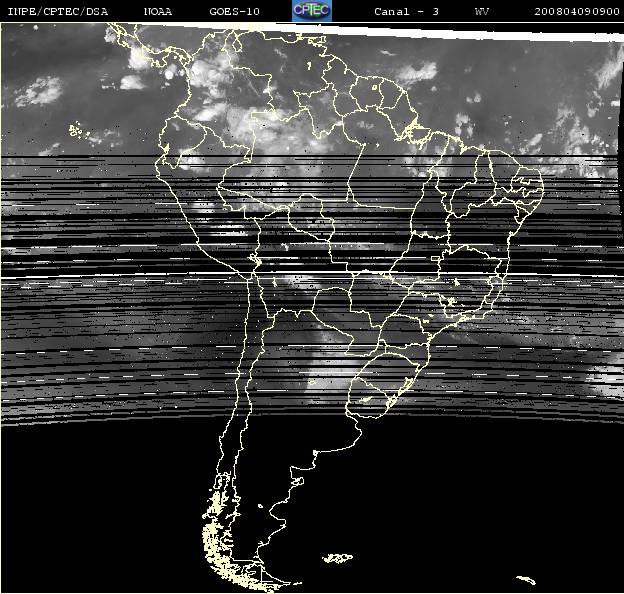Click the timestamp 200804090900
The height and width of the screenshot is (594, 624).
coord(577,12)
